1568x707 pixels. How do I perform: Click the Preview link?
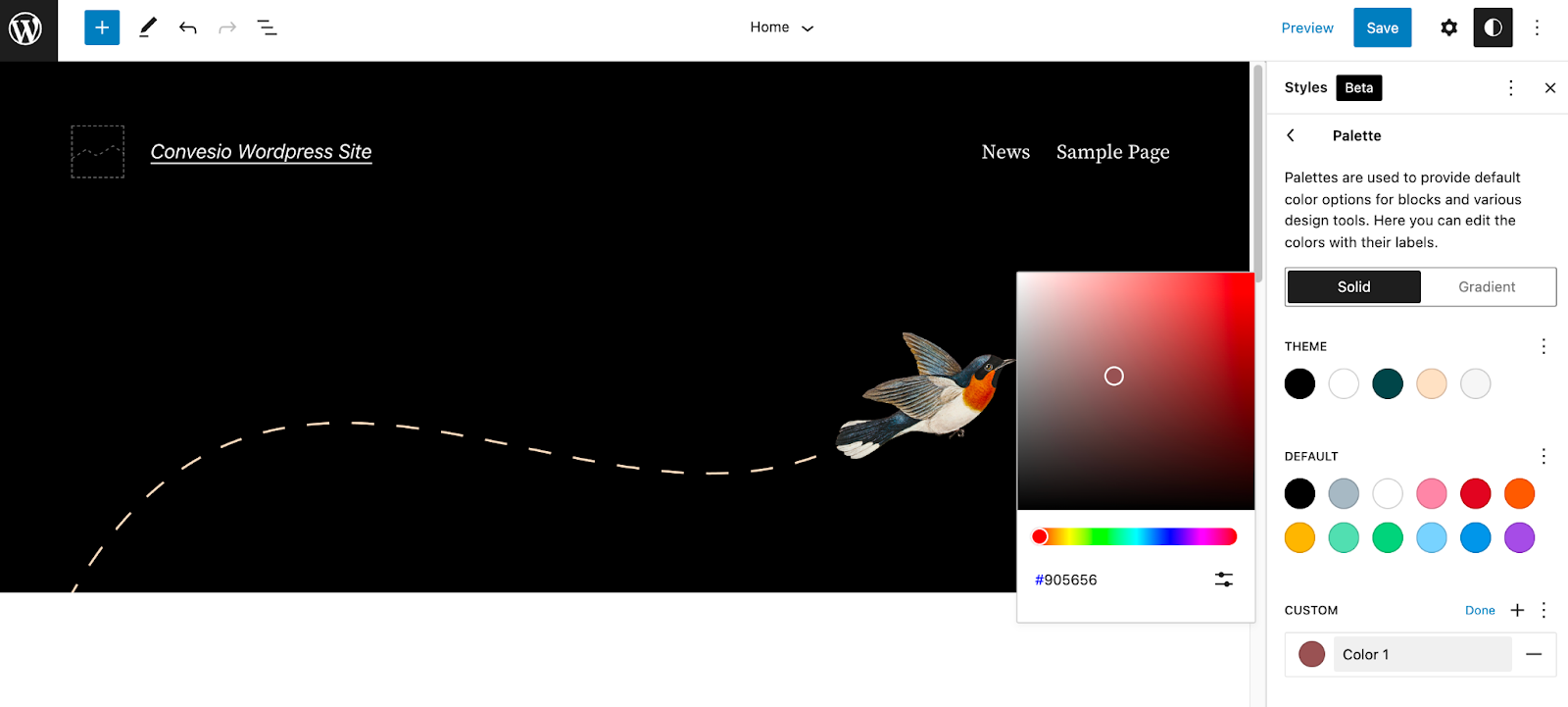[x=1307, y=28]
